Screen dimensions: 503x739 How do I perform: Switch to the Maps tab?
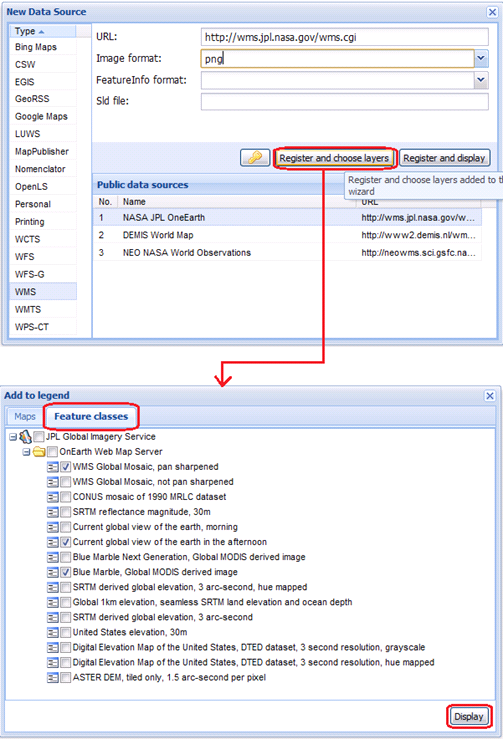pyautogui.click(x=25, y=417)
